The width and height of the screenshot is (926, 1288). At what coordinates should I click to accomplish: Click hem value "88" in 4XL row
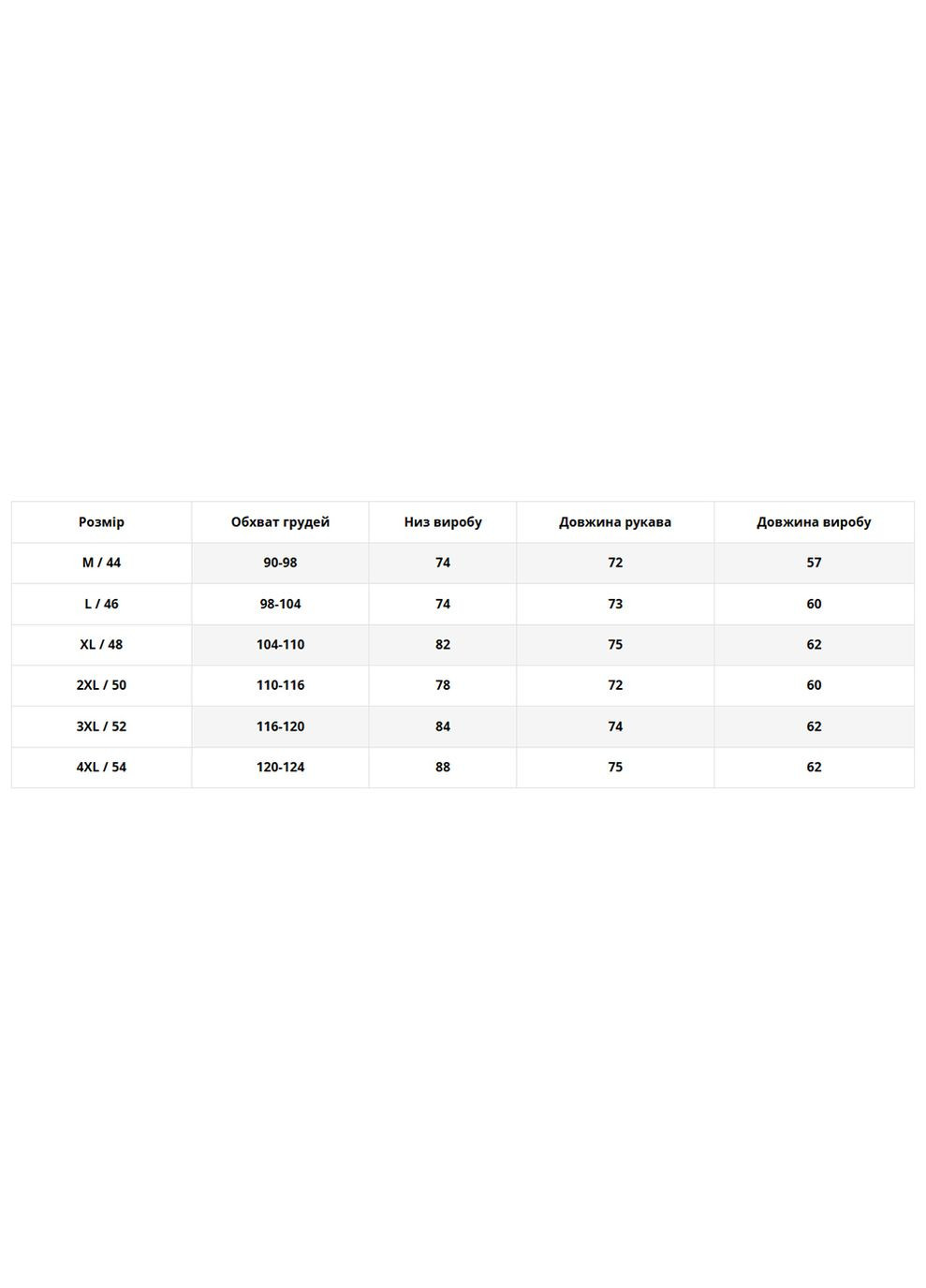tap(443, 767)
